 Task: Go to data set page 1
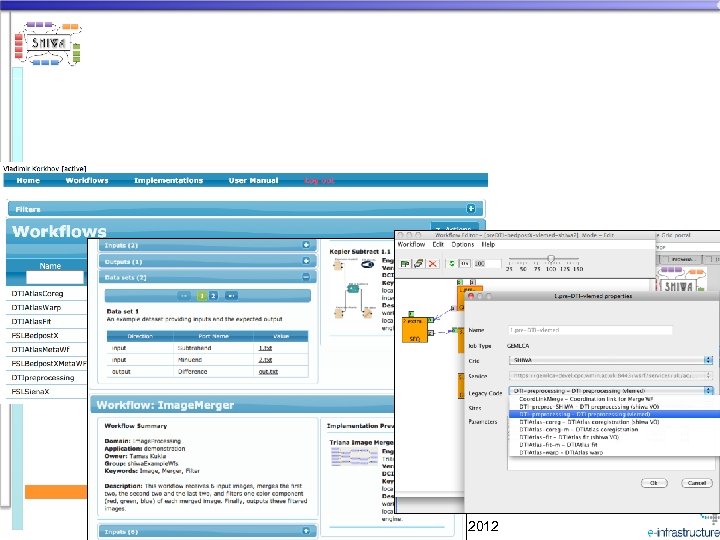coord(202,296)
